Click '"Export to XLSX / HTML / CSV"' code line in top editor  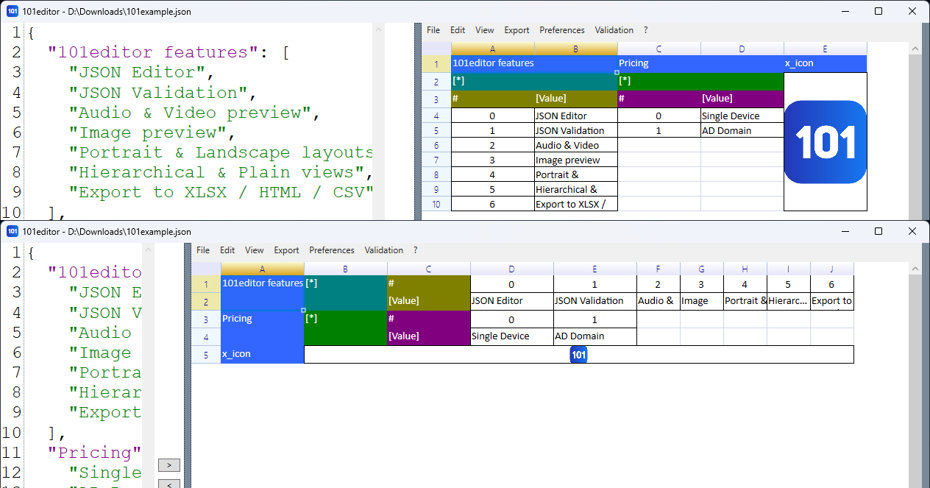(221, 193)
